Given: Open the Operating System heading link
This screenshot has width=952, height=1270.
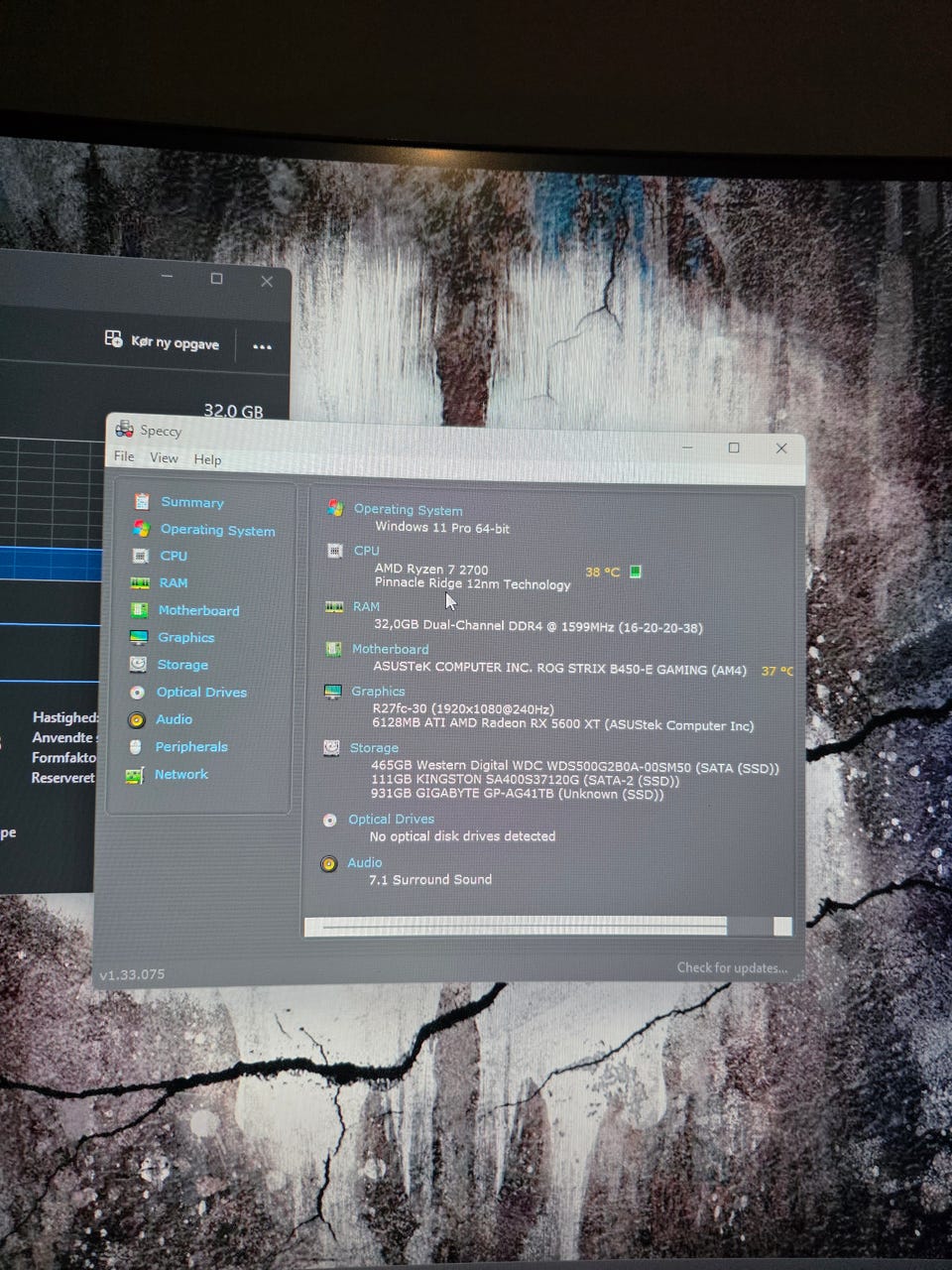Looking at the screenshot, I should [409, 510].
